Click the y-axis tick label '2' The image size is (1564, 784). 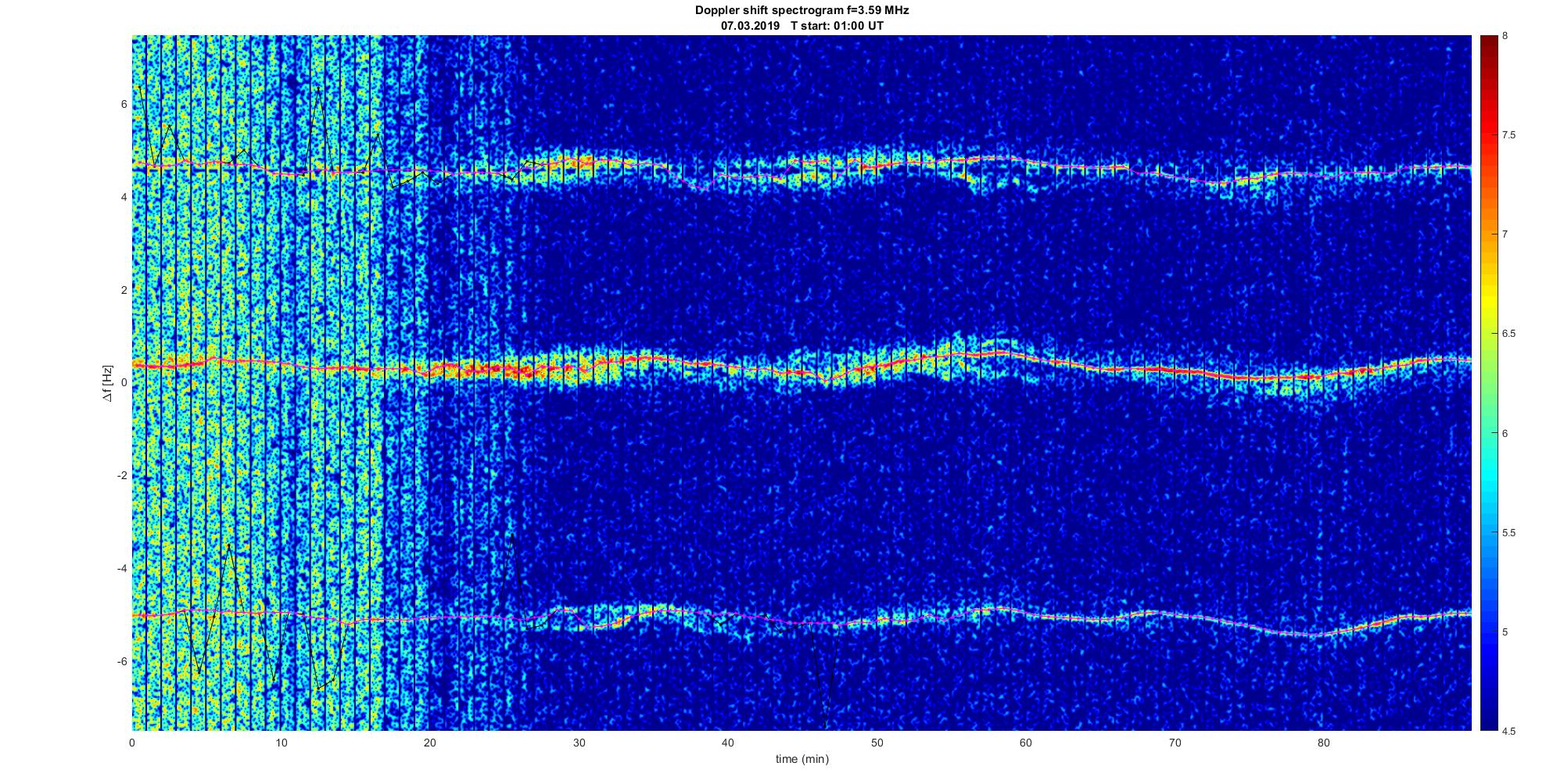point(124,290)
